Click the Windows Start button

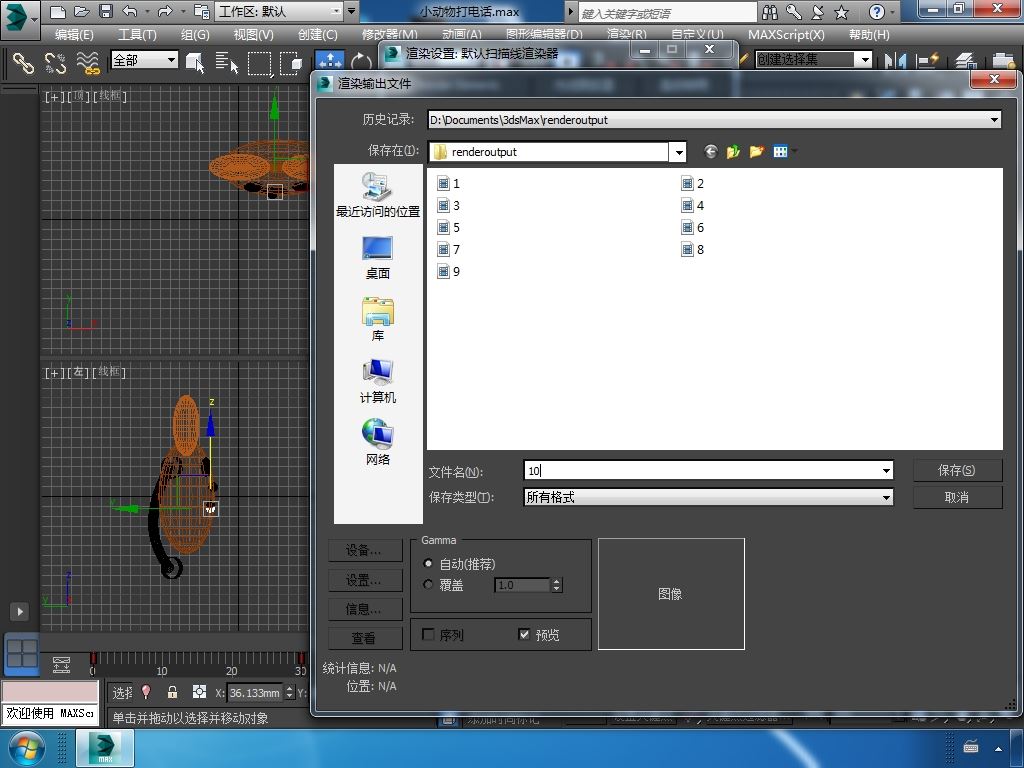(25, 748)
